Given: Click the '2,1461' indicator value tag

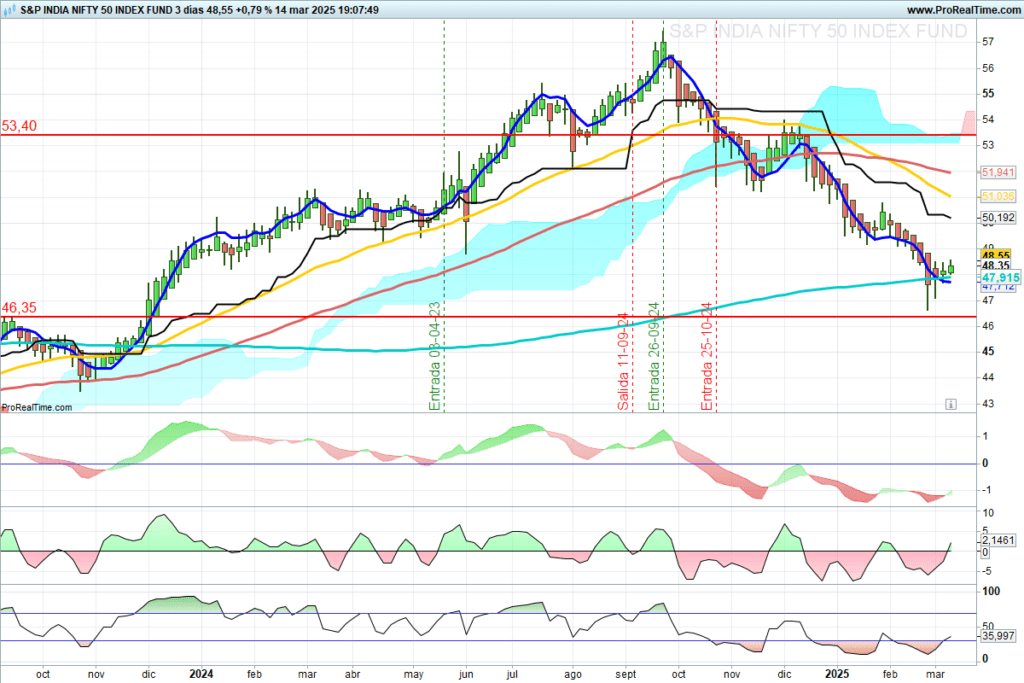Looking at the screenshot, I should click(998, 540).
